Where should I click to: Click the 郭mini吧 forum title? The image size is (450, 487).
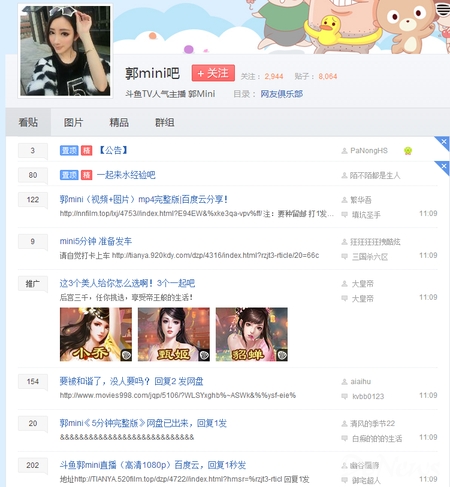tap(153, 73)
